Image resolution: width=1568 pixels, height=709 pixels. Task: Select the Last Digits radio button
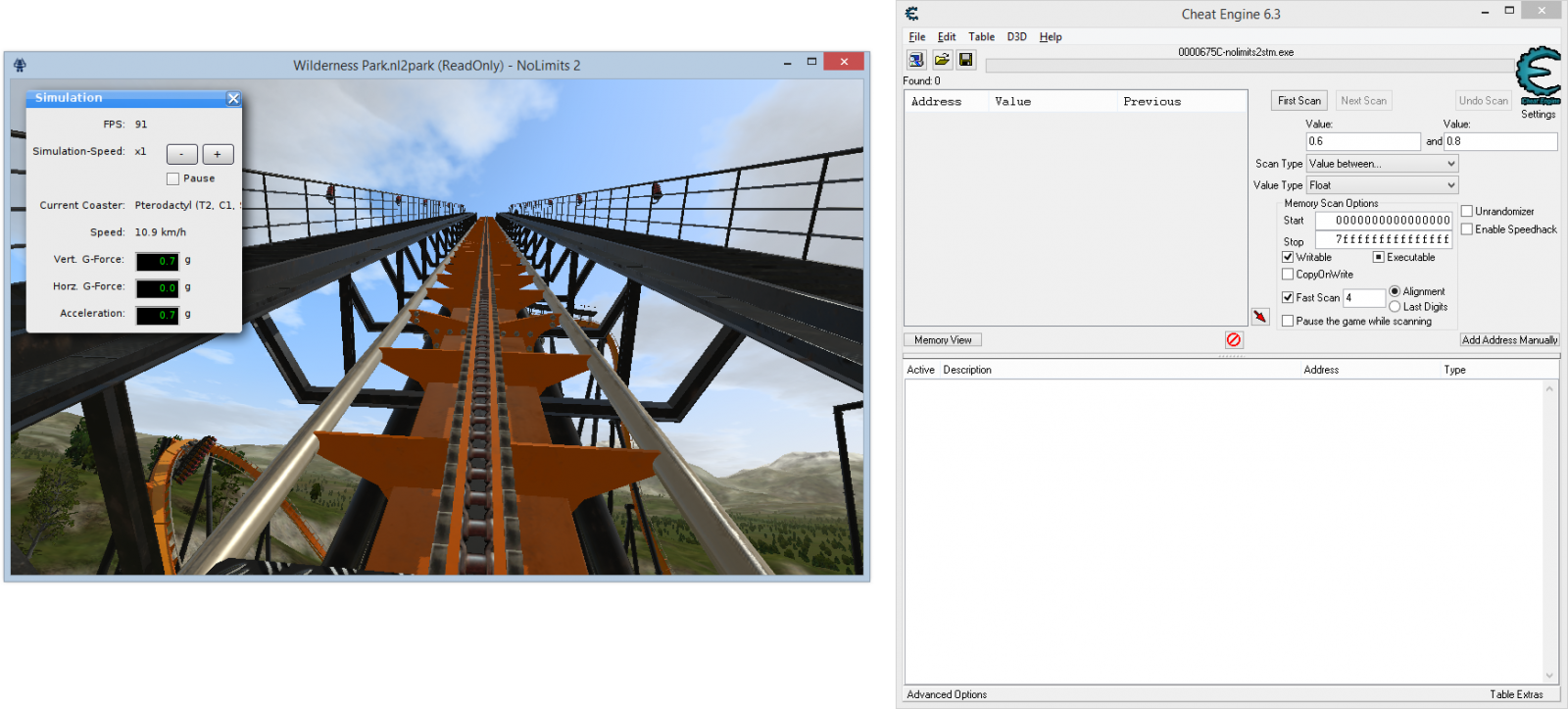[1395, 307]
